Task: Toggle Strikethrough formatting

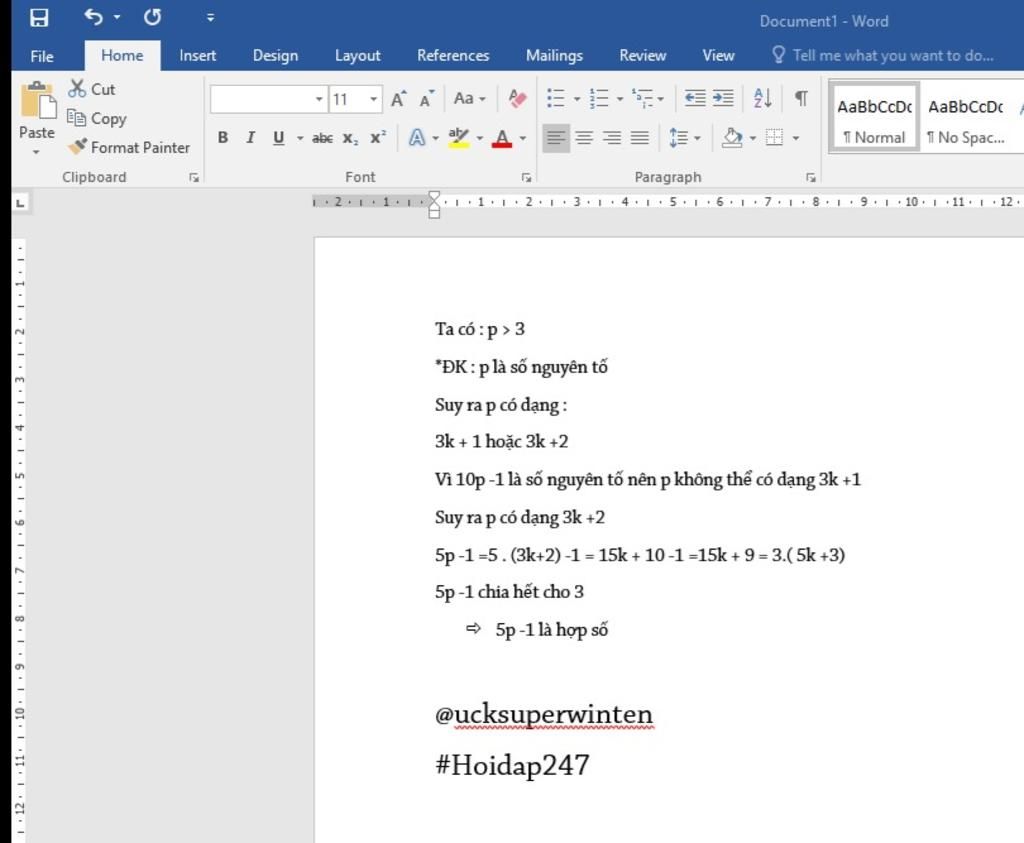Action: point(323,138)
